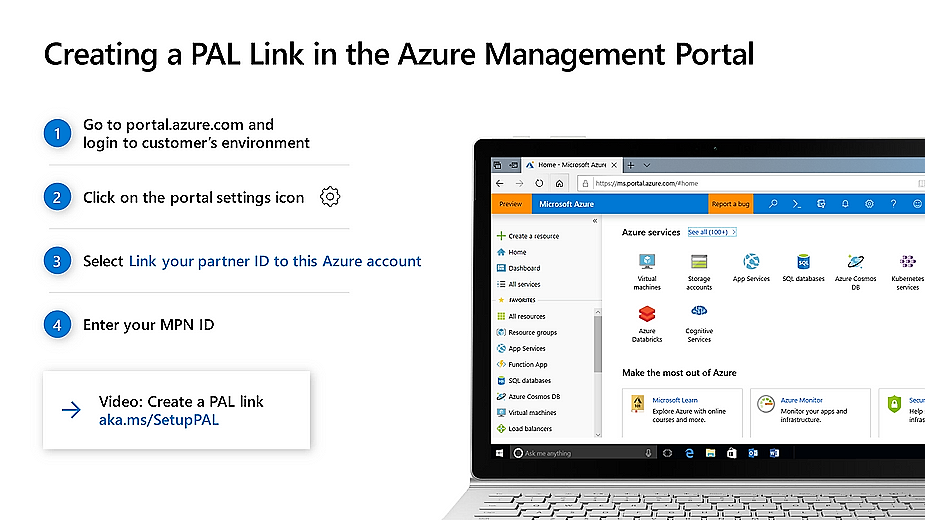The image size is (925, 520).
Task: Select Function App in the sidebar
Action: (x=522, y=364)
